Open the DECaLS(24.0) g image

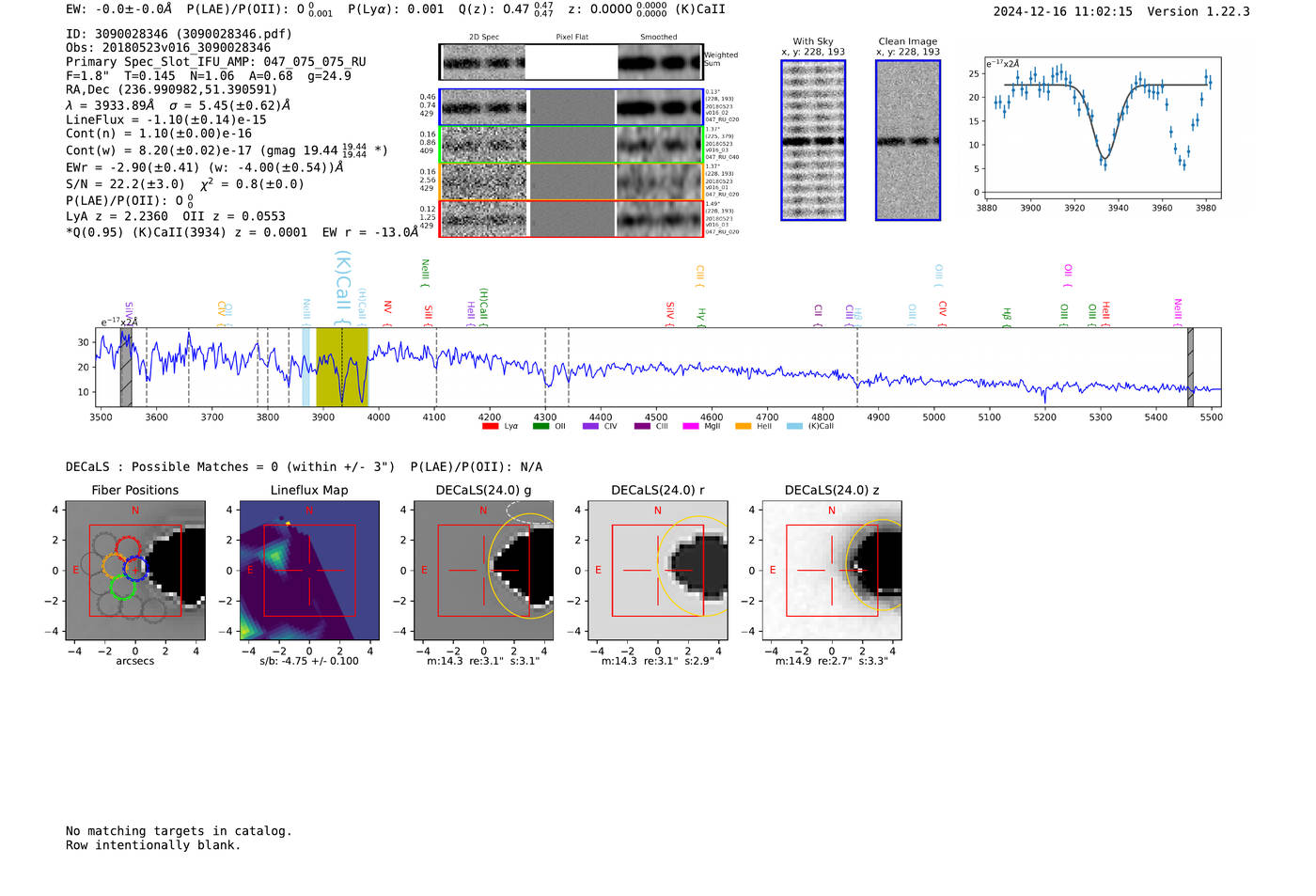(483, 571)
